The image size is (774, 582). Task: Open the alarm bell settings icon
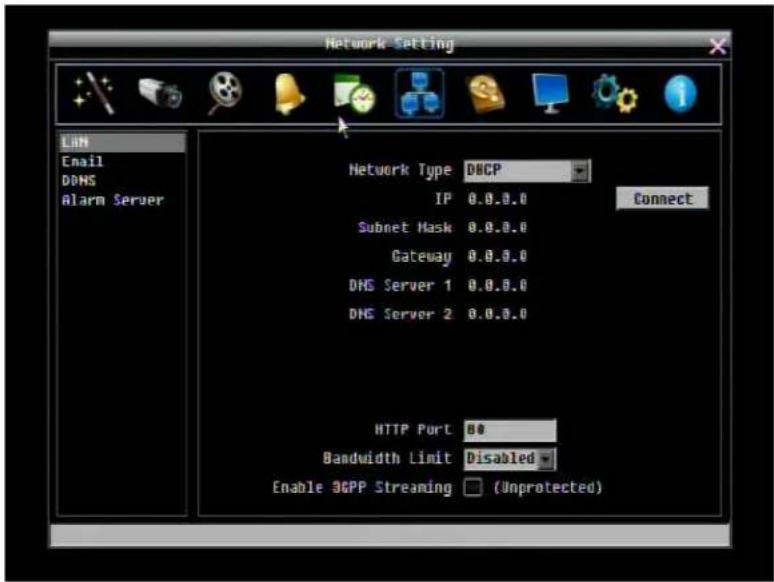[x=289, y=93]
